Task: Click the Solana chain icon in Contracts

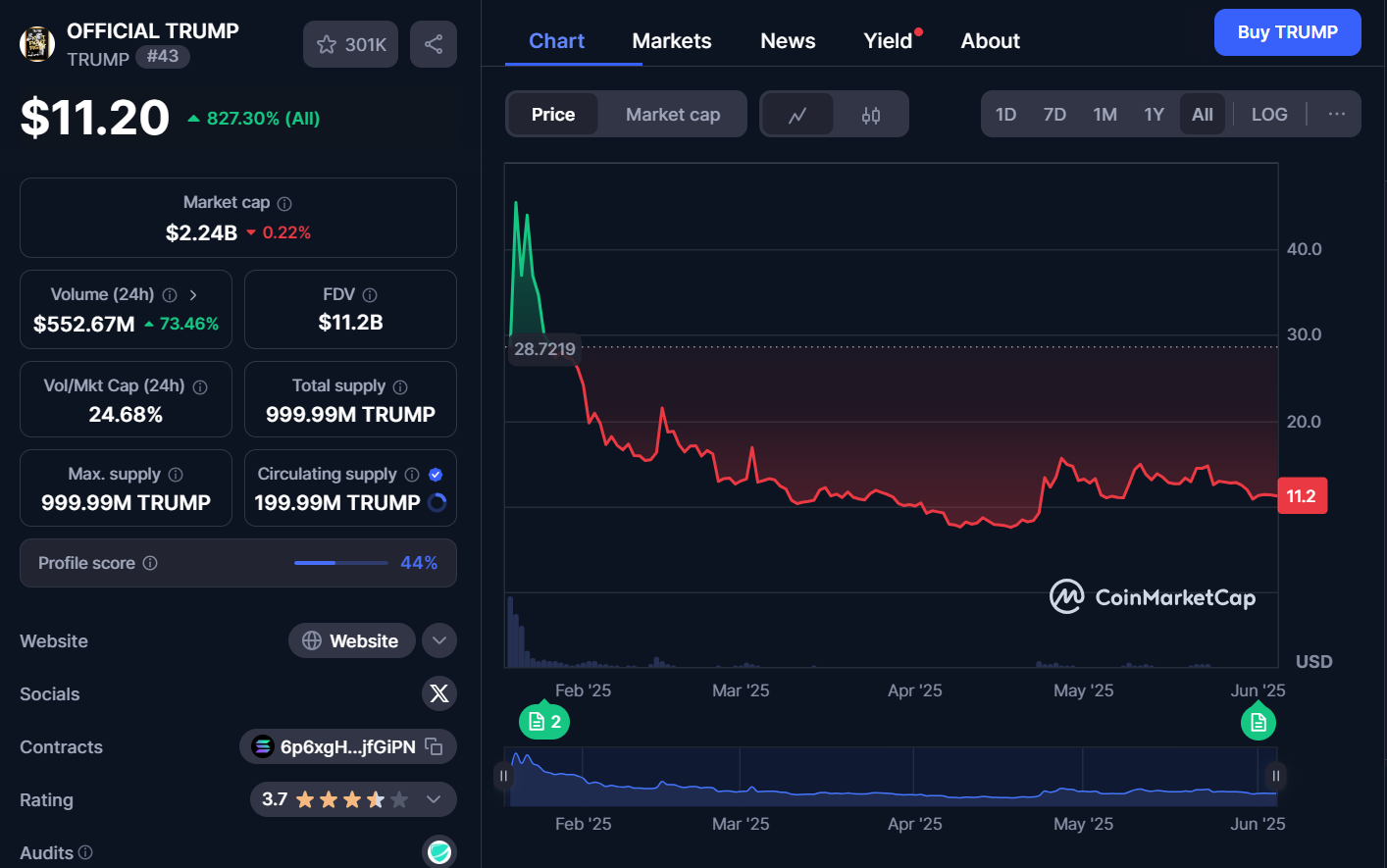Action: tap(262, 747)
